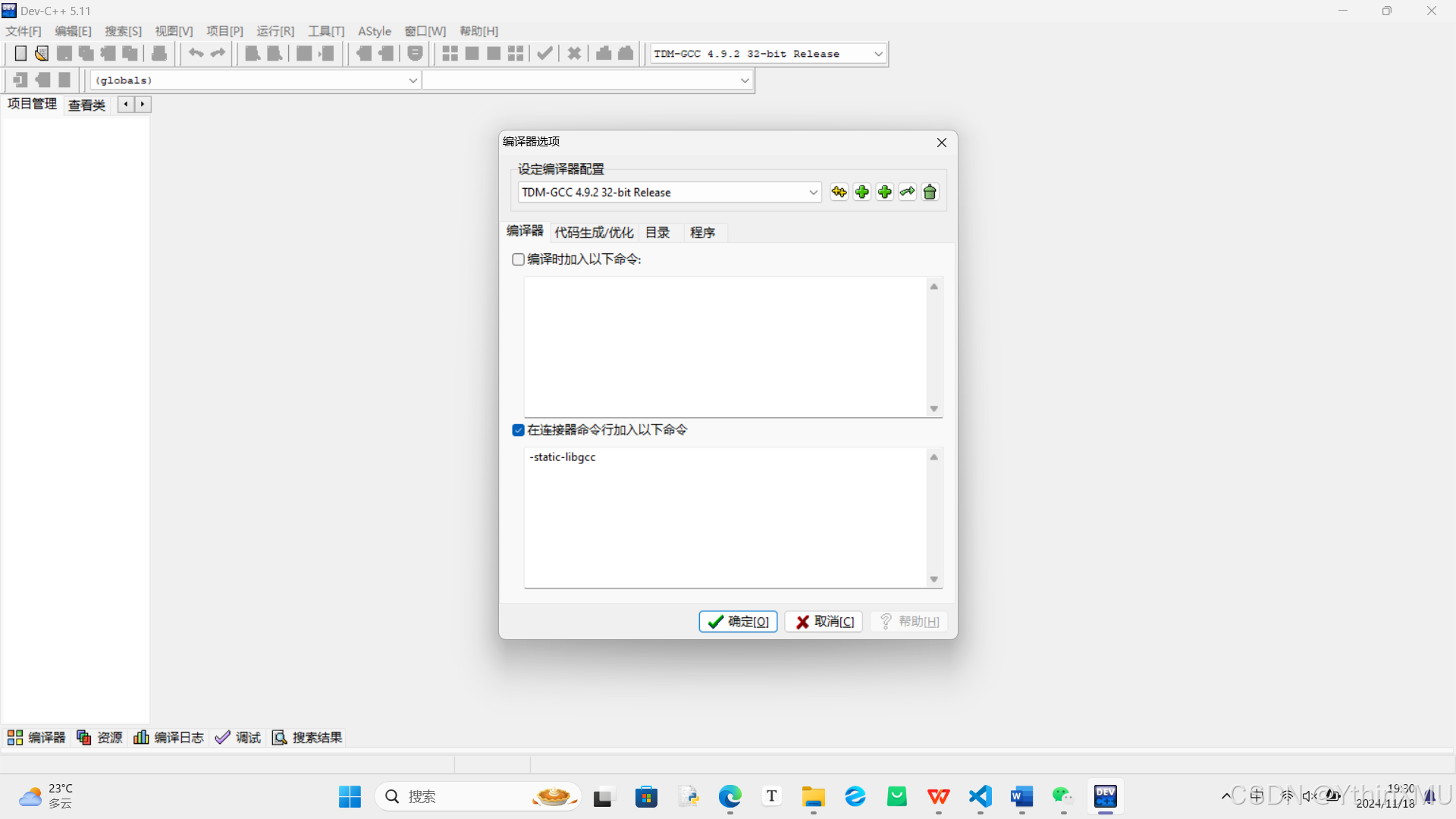Click the yellow find-and-configure compilers icon
Screen dimensions: 1456x819
839,193
